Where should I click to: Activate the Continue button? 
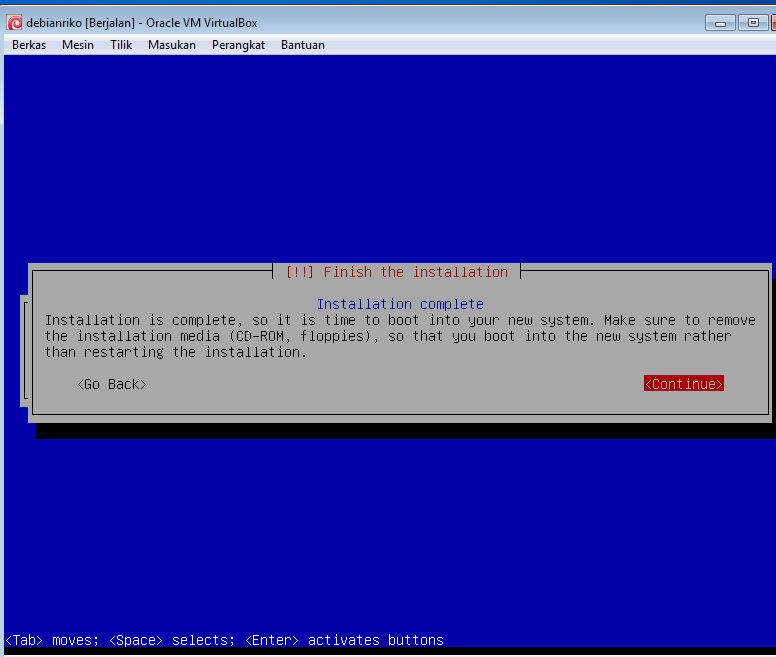coord(684,384)
